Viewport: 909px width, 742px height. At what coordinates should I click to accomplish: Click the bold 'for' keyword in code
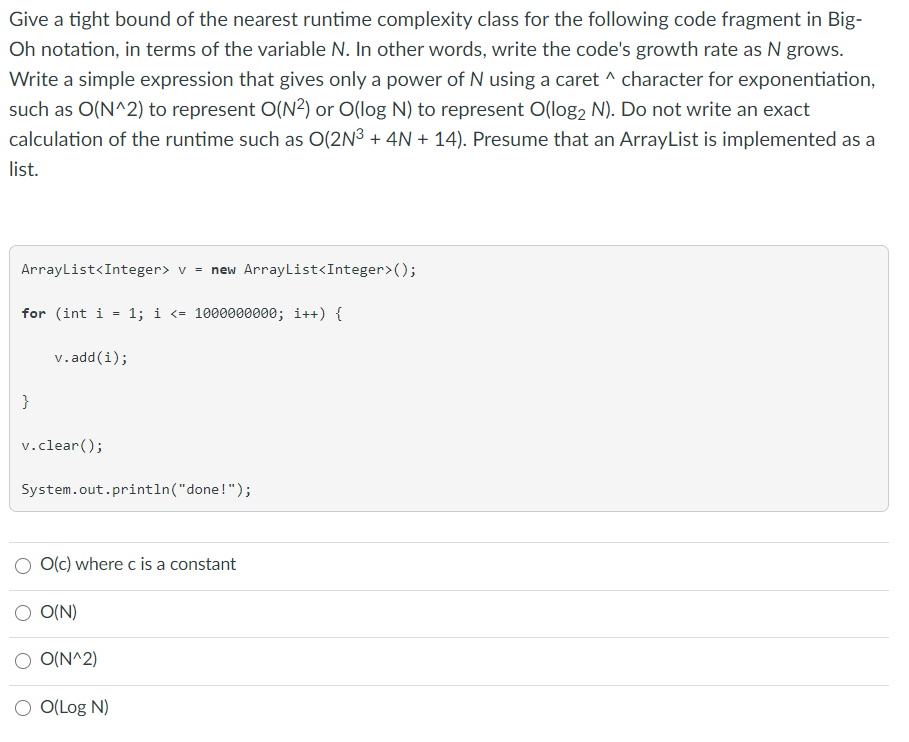coord(34,314)
